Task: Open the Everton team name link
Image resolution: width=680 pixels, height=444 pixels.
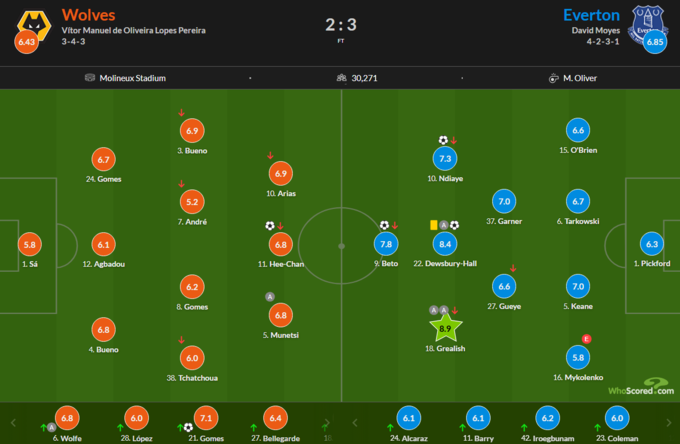Action: pos(591,15)
